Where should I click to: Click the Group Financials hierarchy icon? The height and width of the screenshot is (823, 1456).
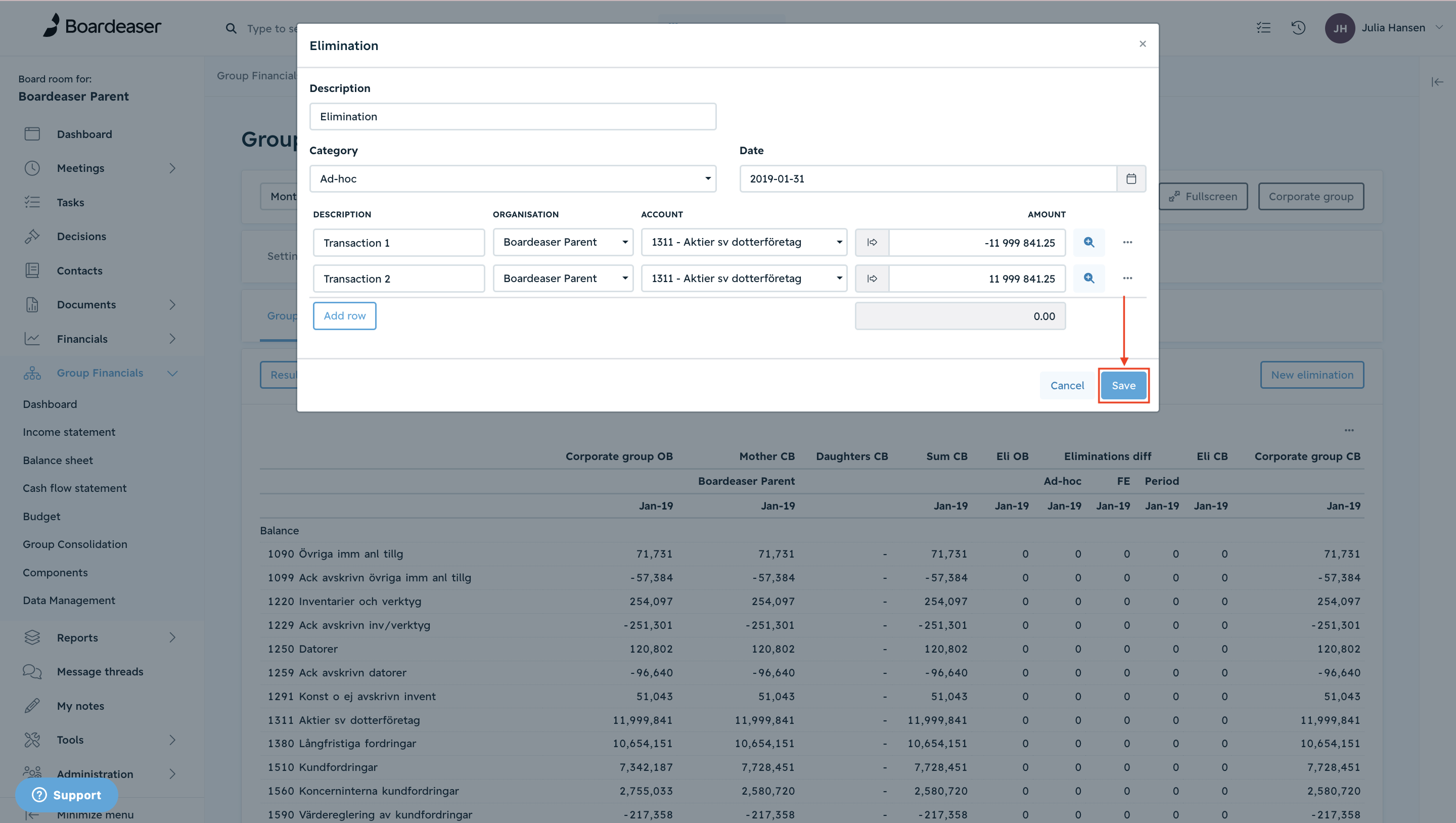tap(32, 373)
